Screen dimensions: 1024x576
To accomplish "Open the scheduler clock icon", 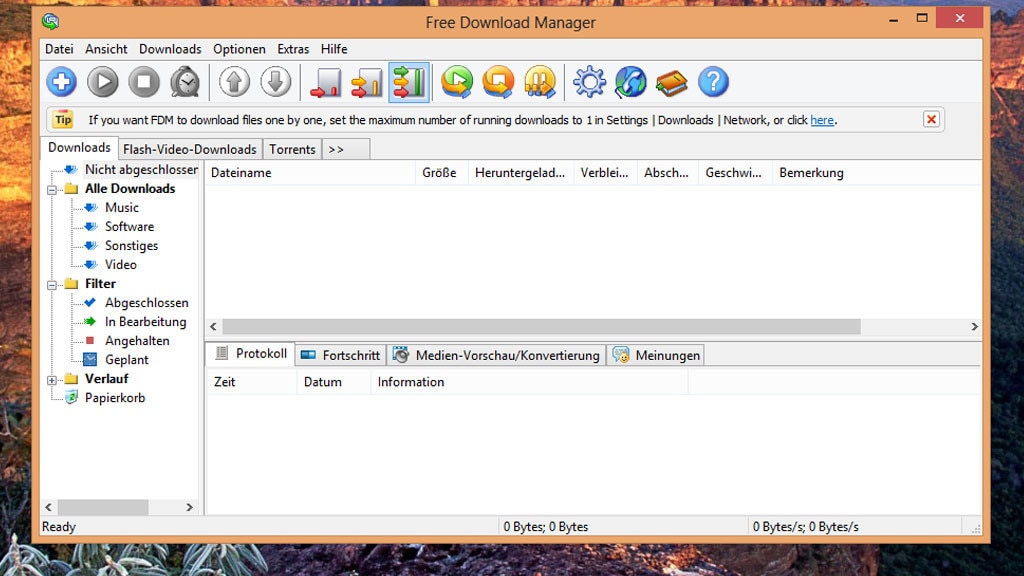I will [x=185, y=82].
